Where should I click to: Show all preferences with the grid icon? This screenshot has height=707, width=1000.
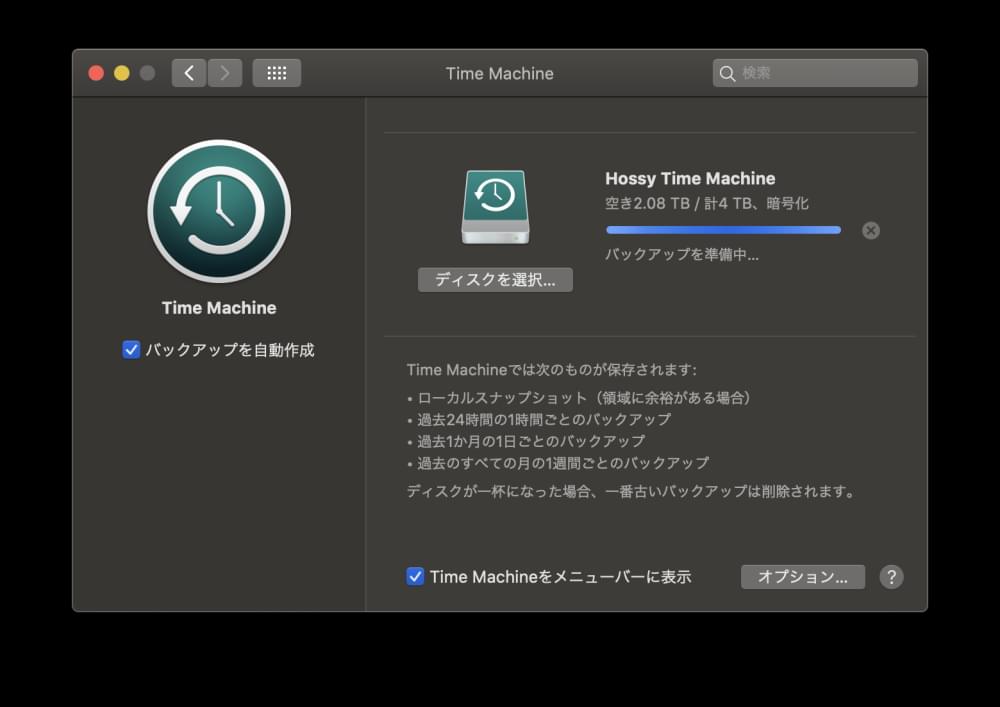(x=277, y=73)
